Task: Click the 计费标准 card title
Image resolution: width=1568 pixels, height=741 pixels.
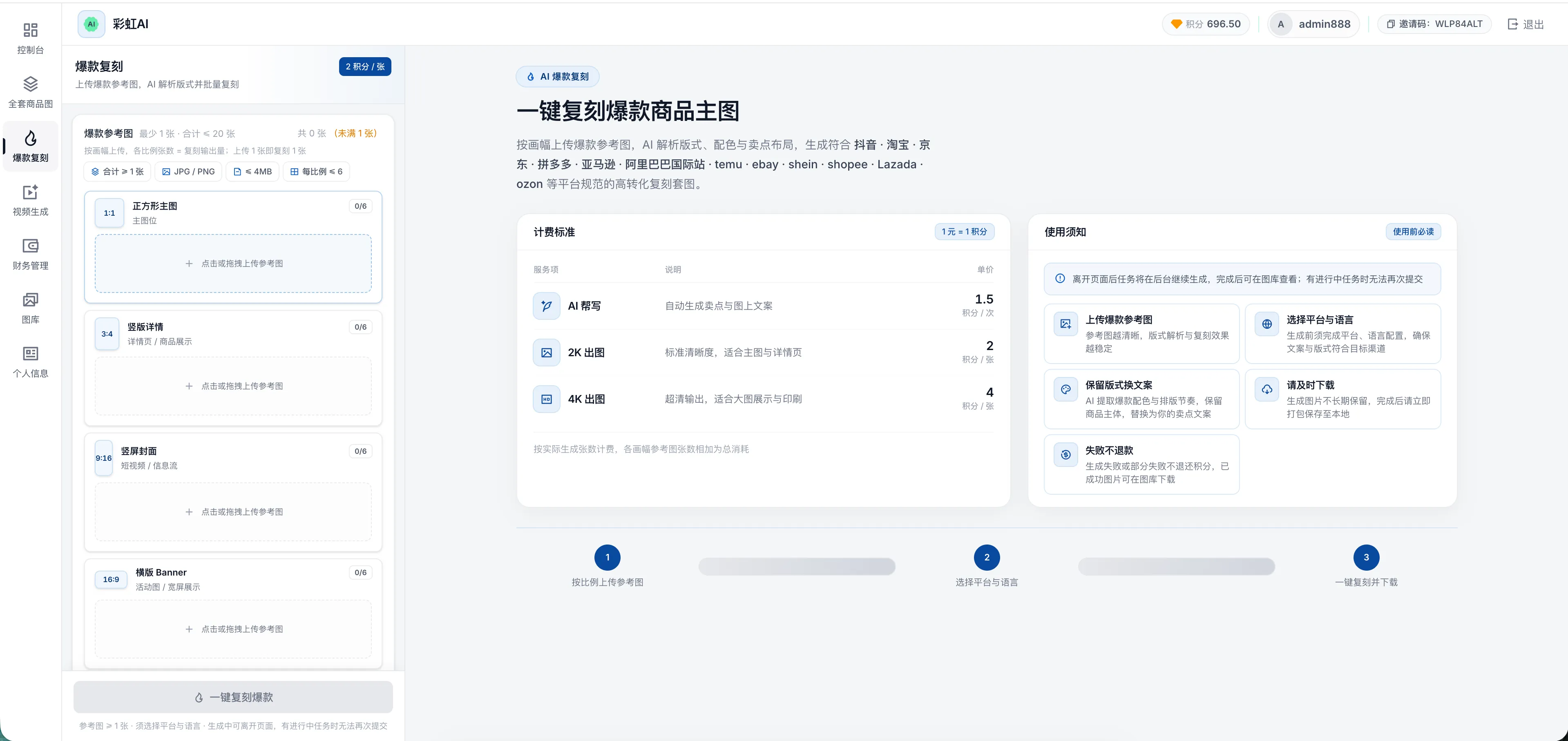Action: 554,232
